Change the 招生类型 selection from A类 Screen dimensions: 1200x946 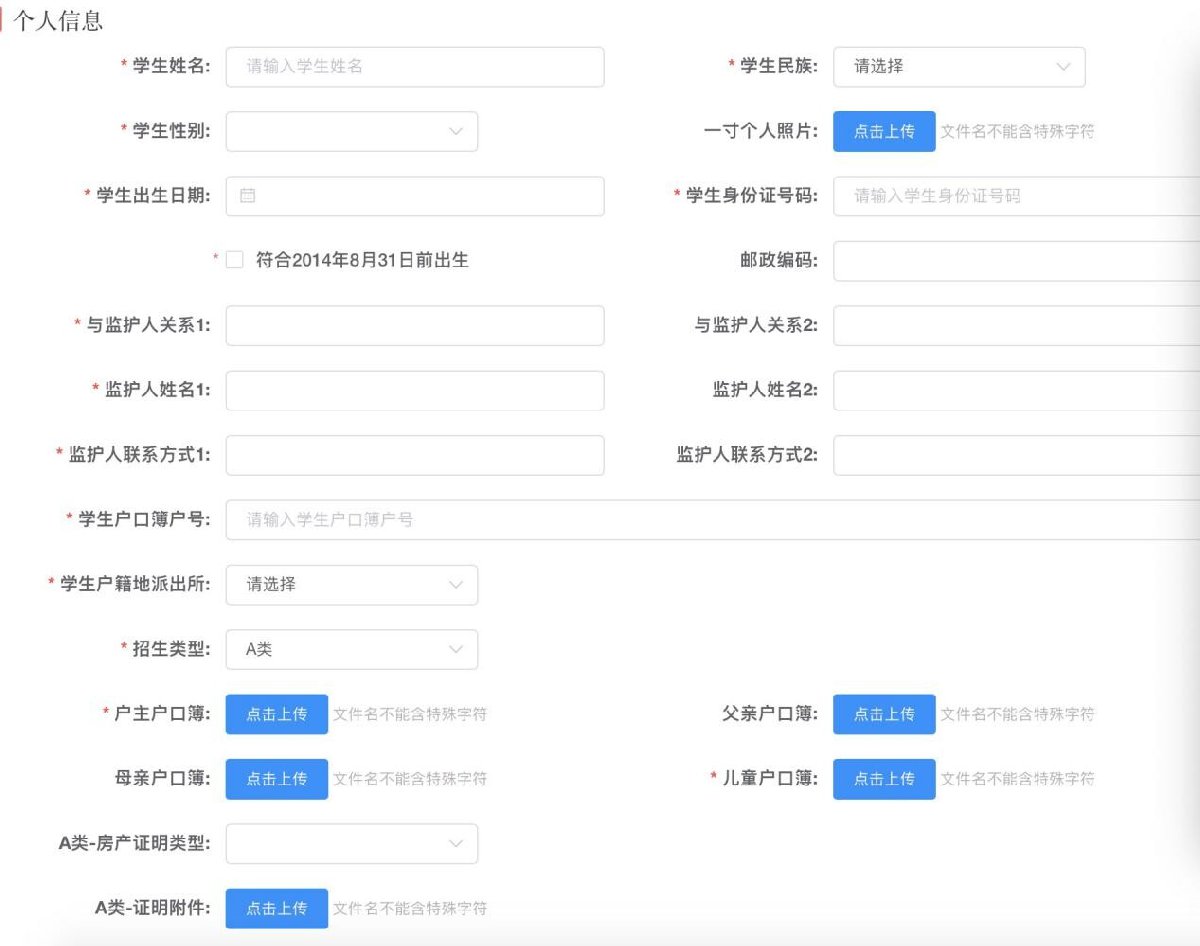click(351, 650)
